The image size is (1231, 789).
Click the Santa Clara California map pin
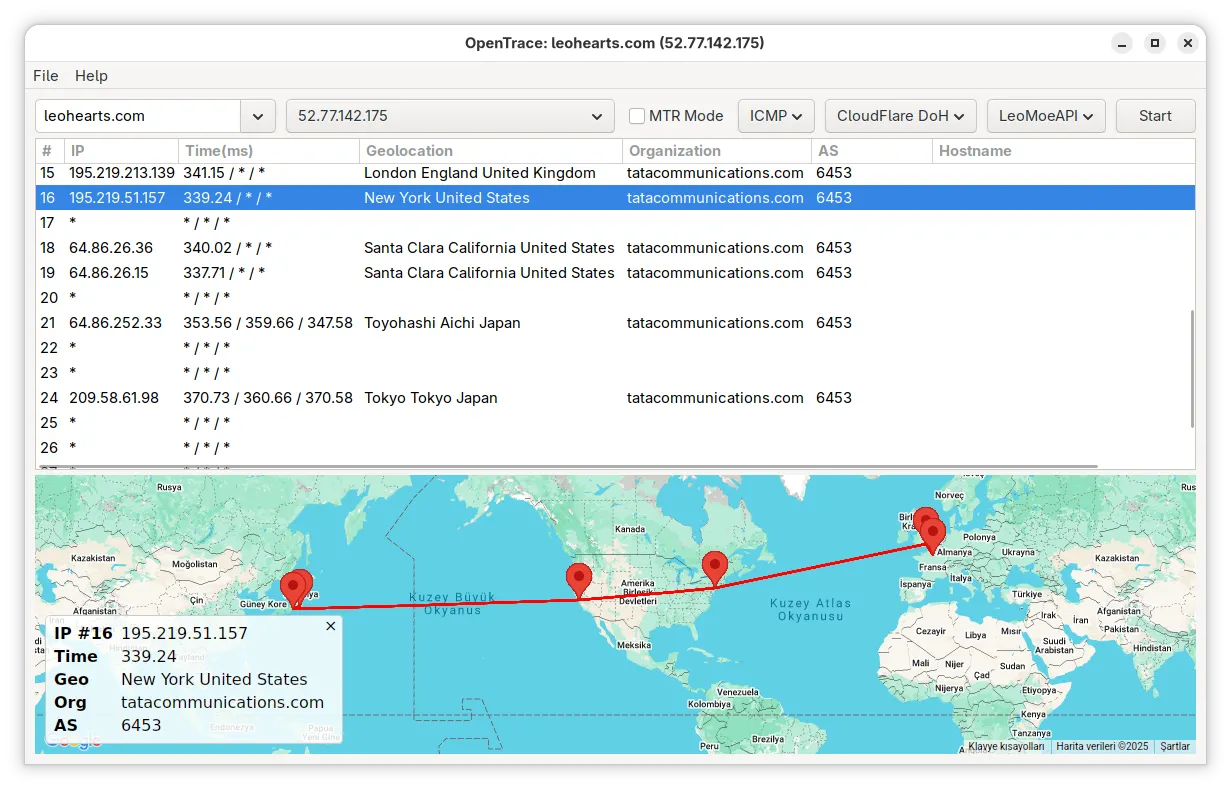578,581
